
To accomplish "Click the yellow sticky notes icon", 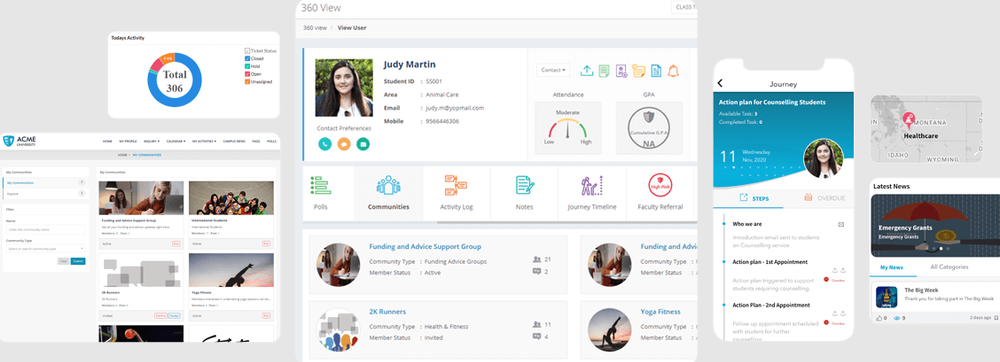I will tap(638, 71).
